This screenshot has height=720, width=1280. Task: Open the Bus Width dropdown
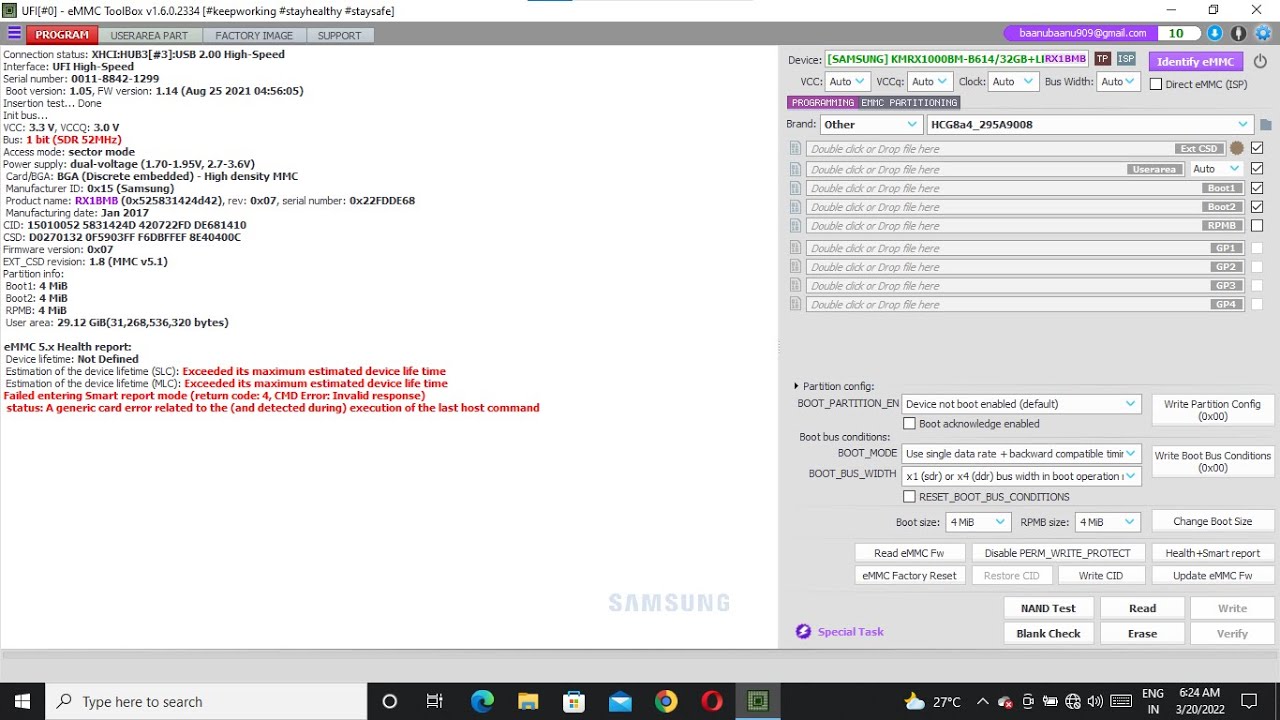(1118, 82)
